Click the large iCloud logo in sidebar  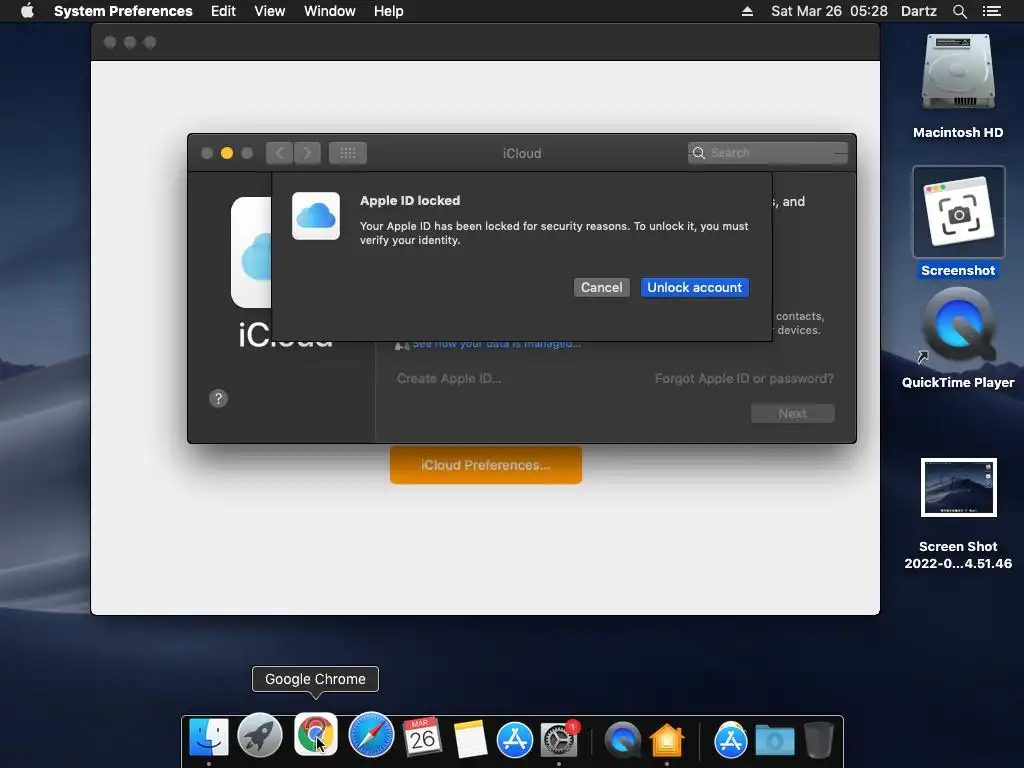coord(251,252)
